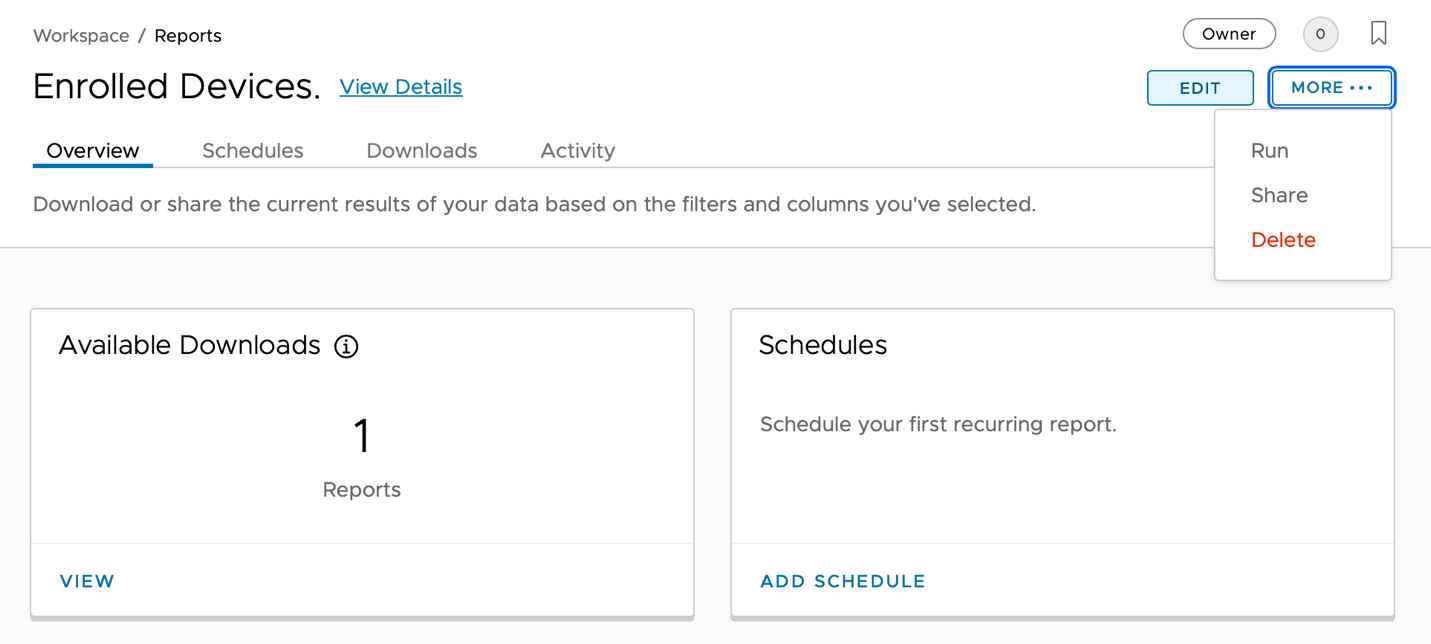Open the info tooltip beside Available Downloads
The height and width of the screenshot is (644, 1431).
(346, 346)
